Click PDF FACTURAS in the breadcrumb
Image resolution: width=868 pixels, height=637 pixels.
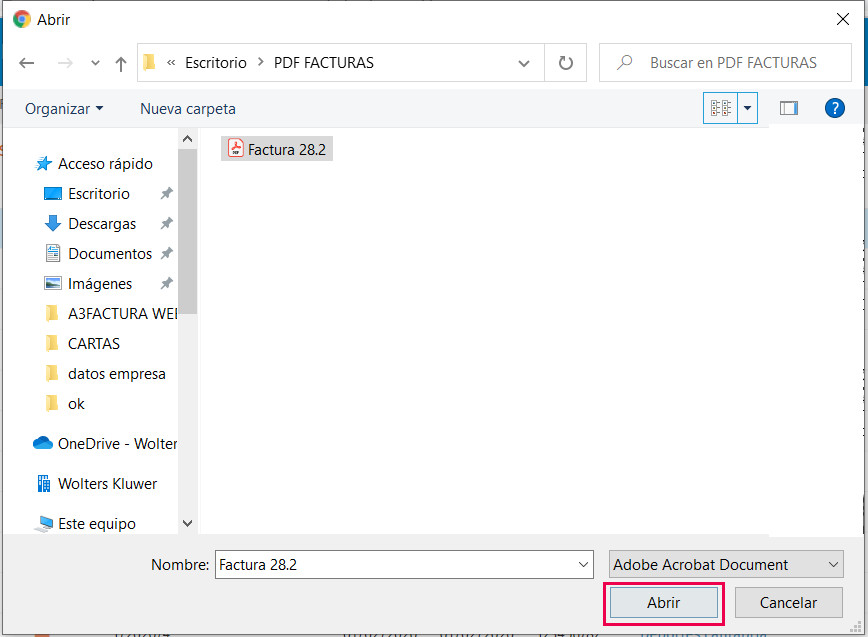324,63
